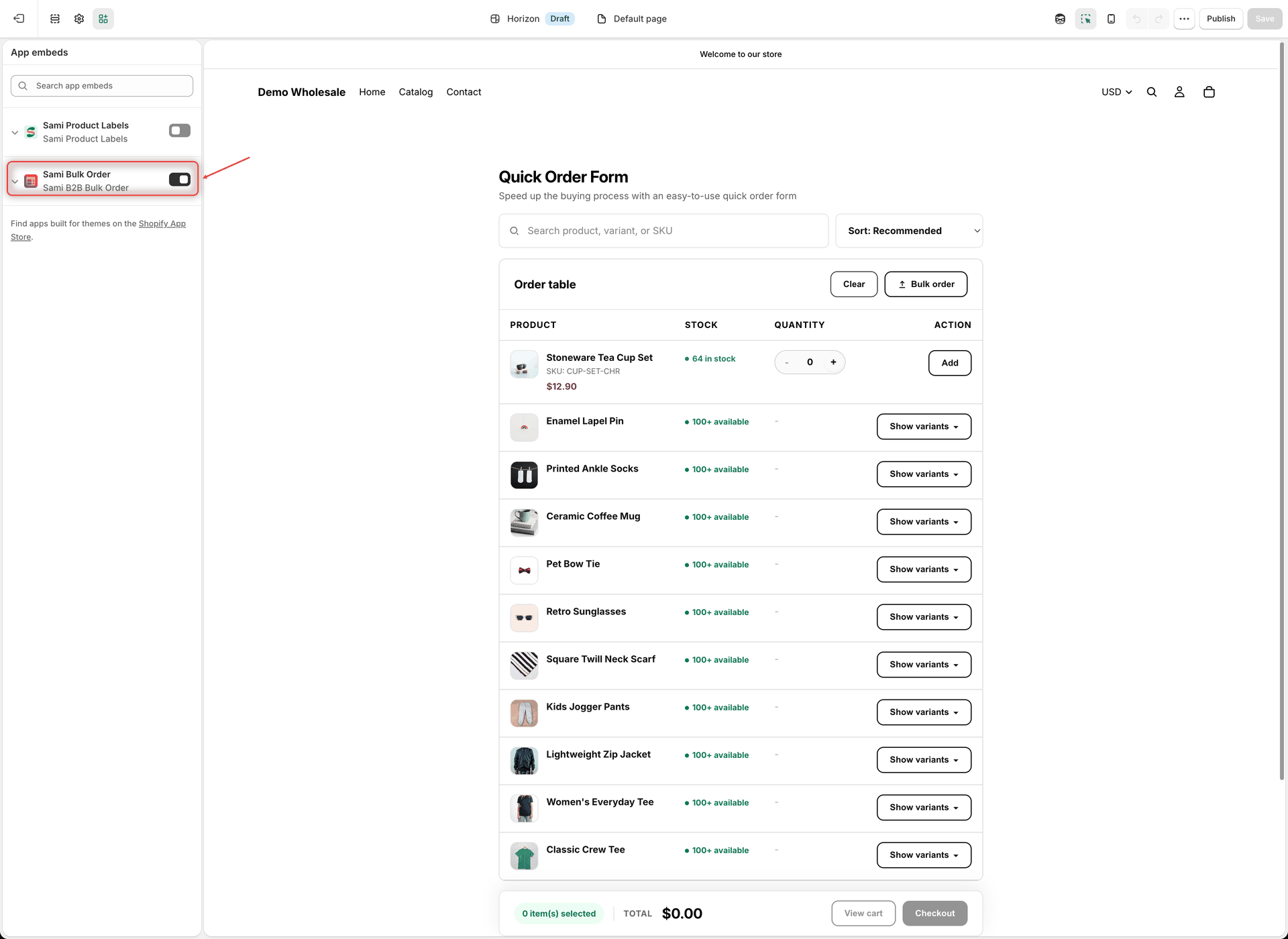Open the shopping cart bag icon
The height and width of the screenshot is (939, 1288).
(x=1209, y=92)
